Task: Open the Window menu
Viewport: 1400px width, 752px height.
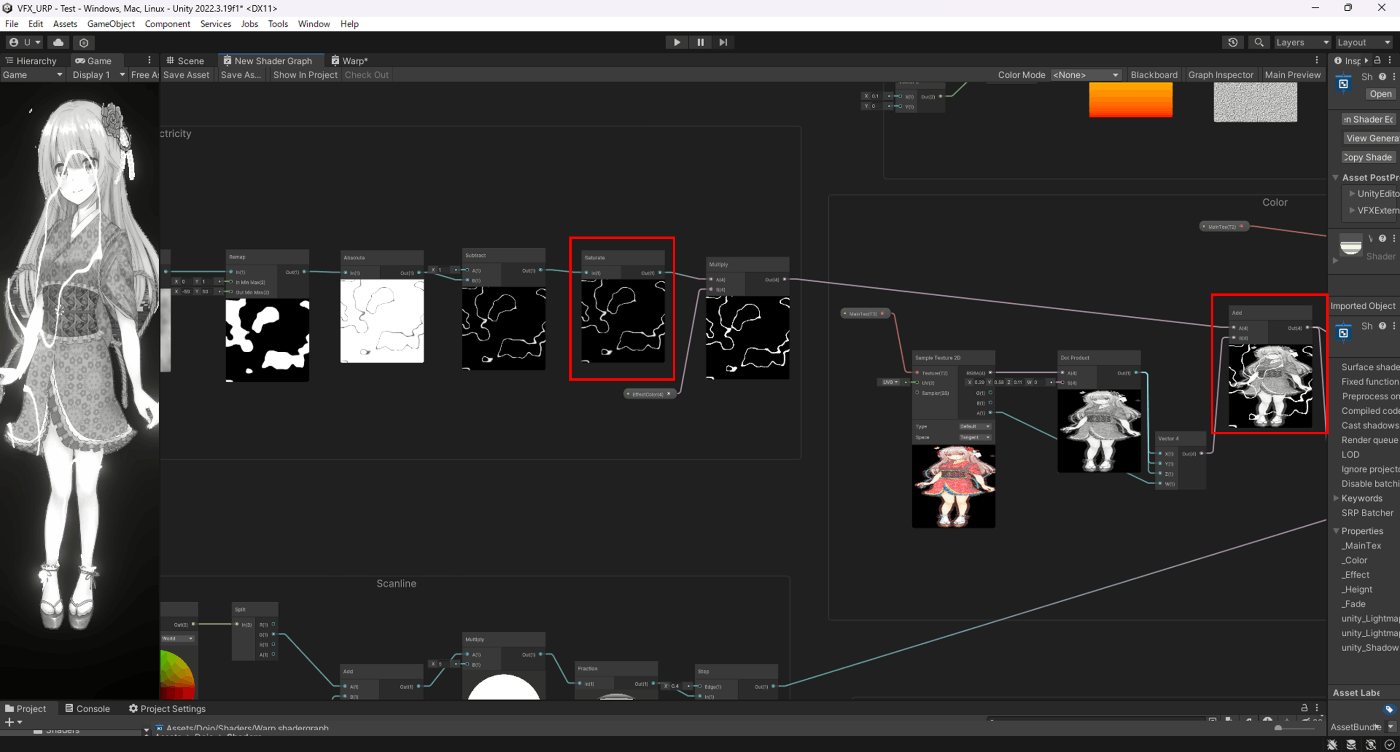Action: pyautogui.click(x=314, y=24)
